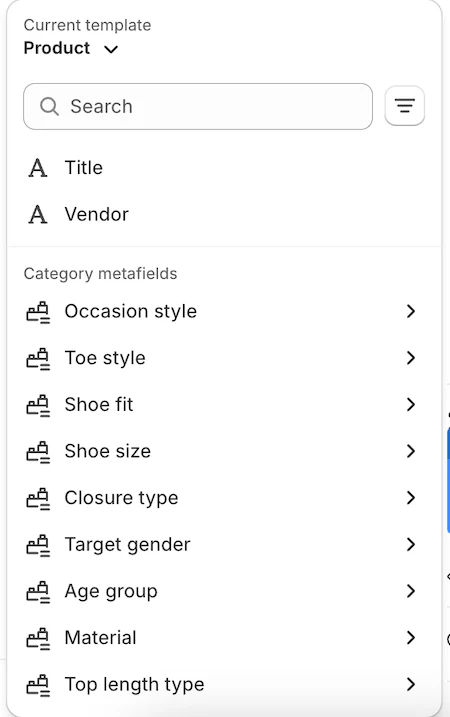Expand the Shoe size chevron

point(411,451)
